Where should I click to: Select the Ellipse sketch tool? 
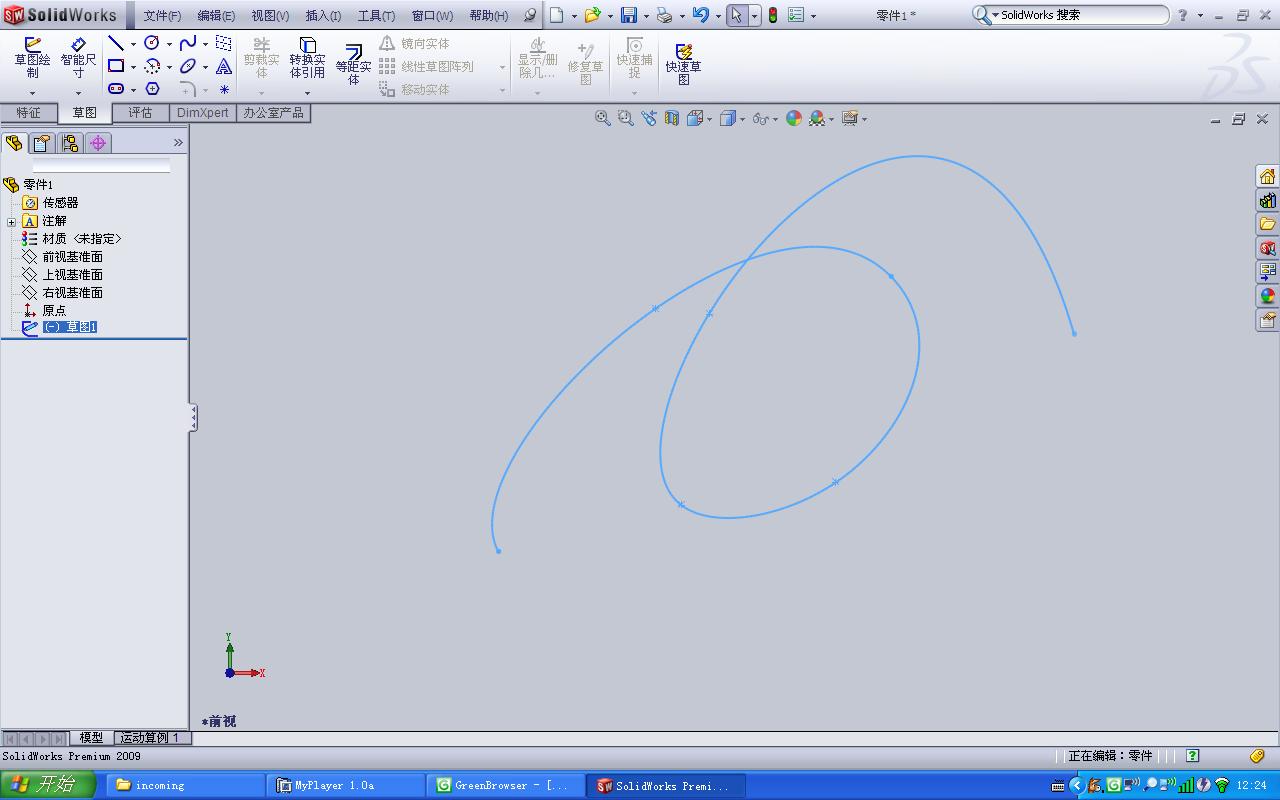[188, 66]
